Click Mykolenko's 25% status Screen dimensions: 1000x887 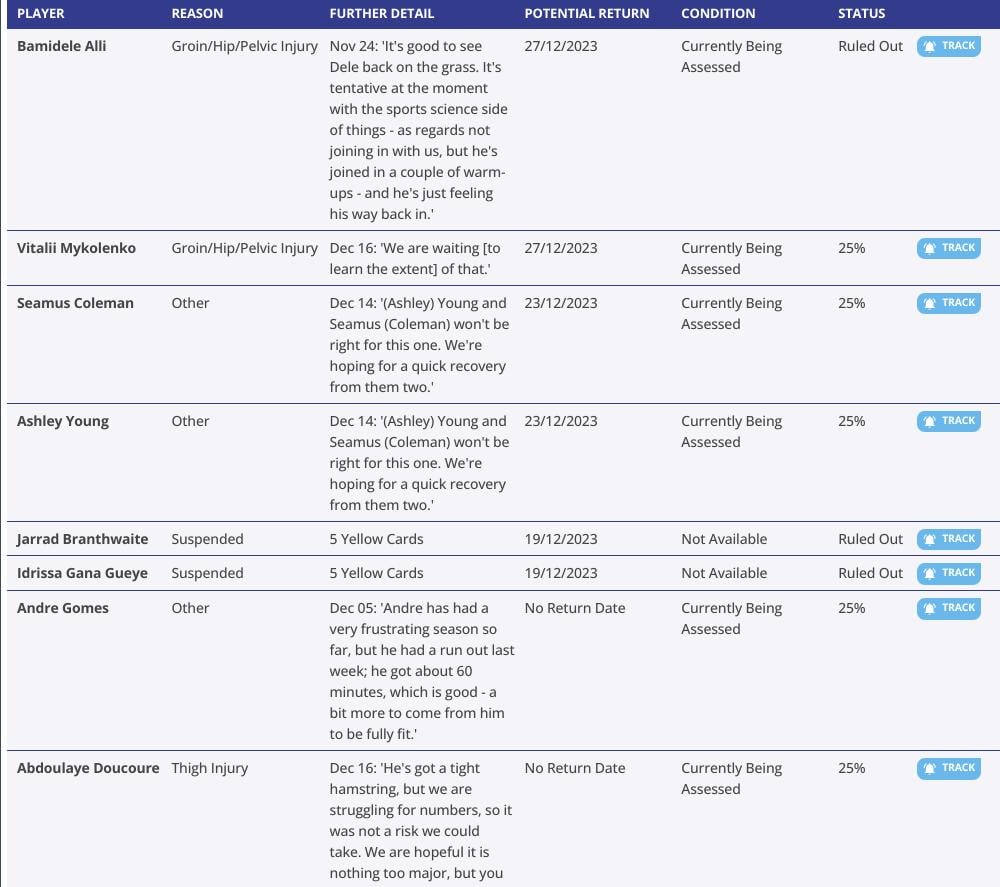coord(851,248)
